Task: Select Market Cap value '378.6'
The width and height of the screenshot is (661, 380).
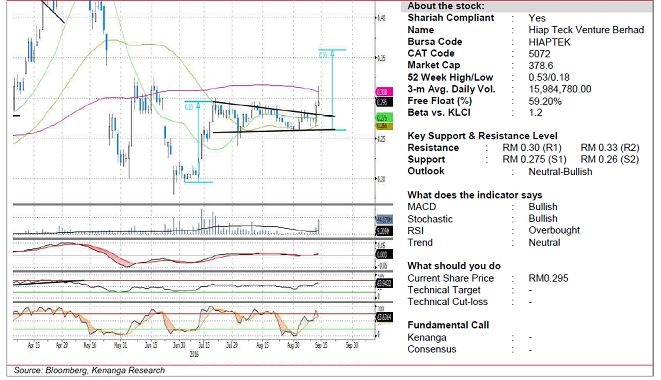Action: pos(541,66)
